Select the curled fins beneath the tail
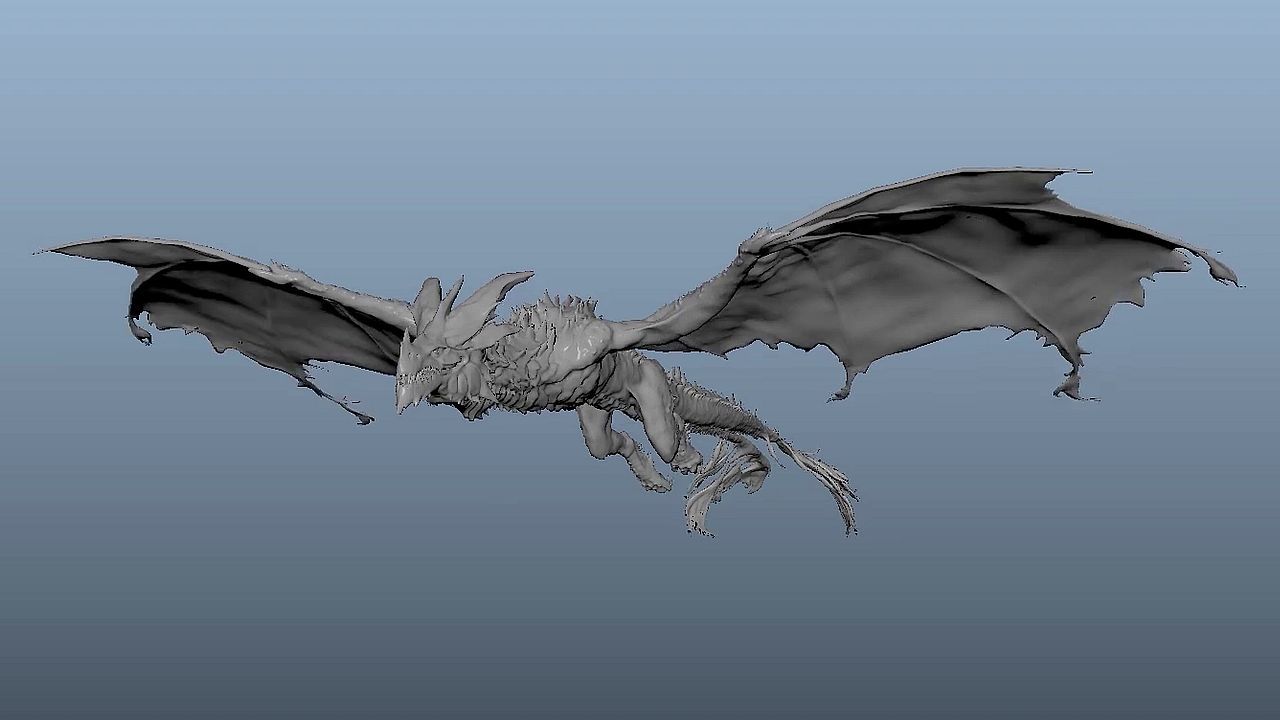This screenshot has height=720, width=1280. click(x=720, y=485)
